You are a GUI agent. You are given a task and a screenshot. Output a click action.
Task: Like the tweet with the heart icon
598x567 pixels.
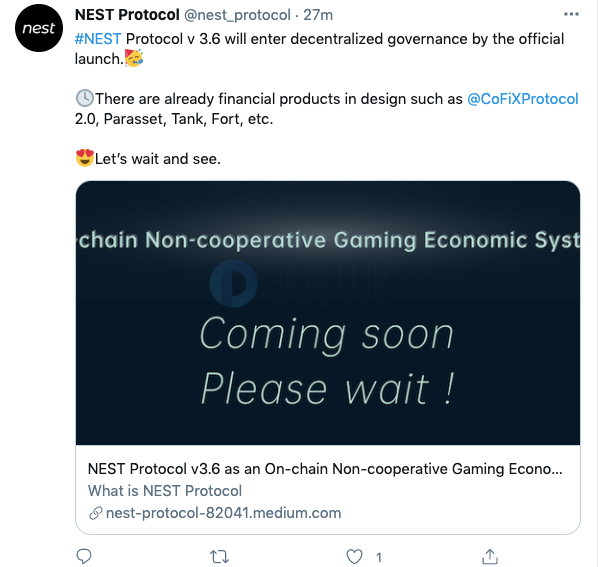354,557
